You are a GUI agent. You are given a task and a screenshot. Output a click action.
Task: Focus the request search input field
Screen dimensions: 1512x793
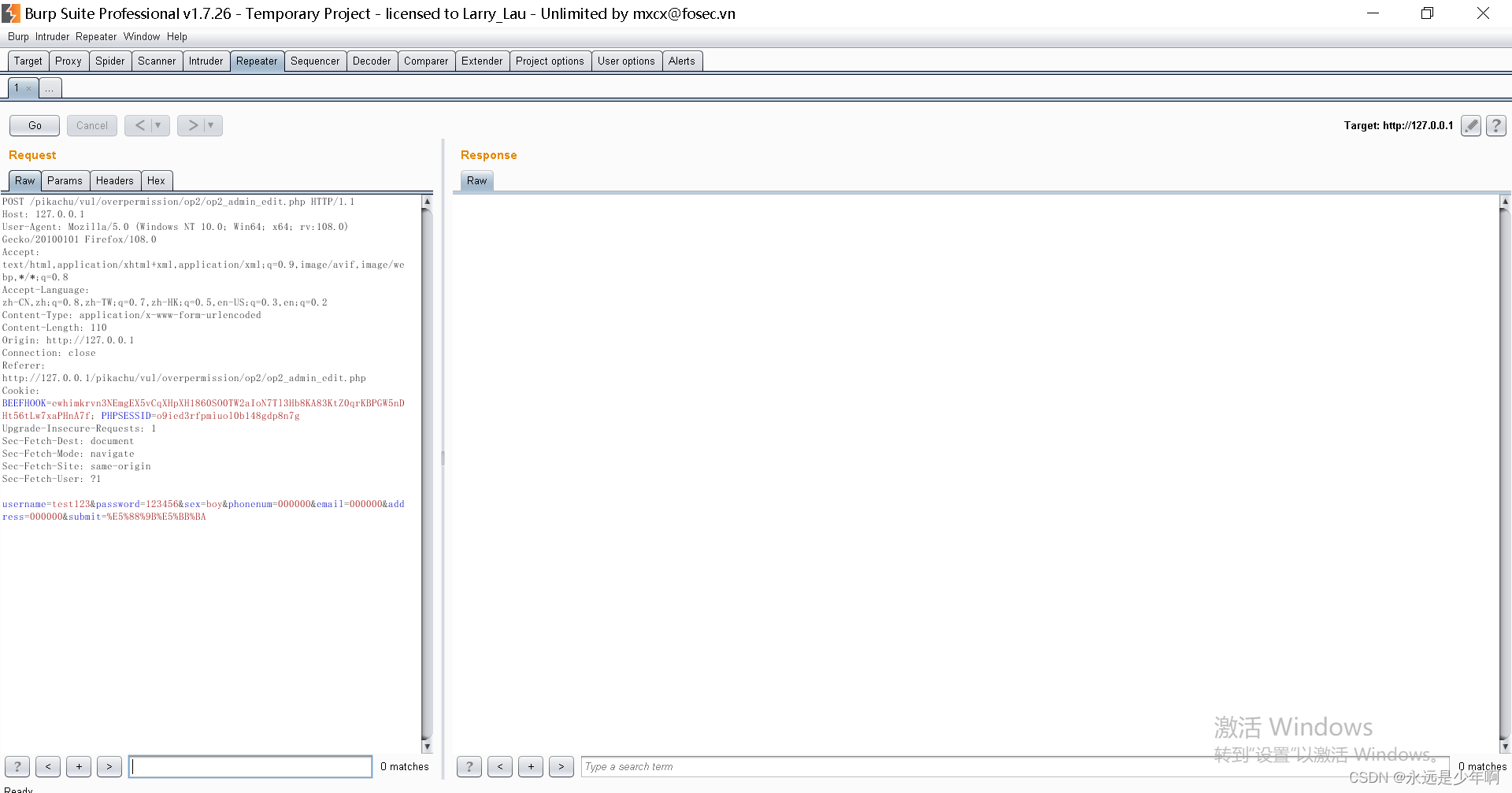tap(250, 766)
